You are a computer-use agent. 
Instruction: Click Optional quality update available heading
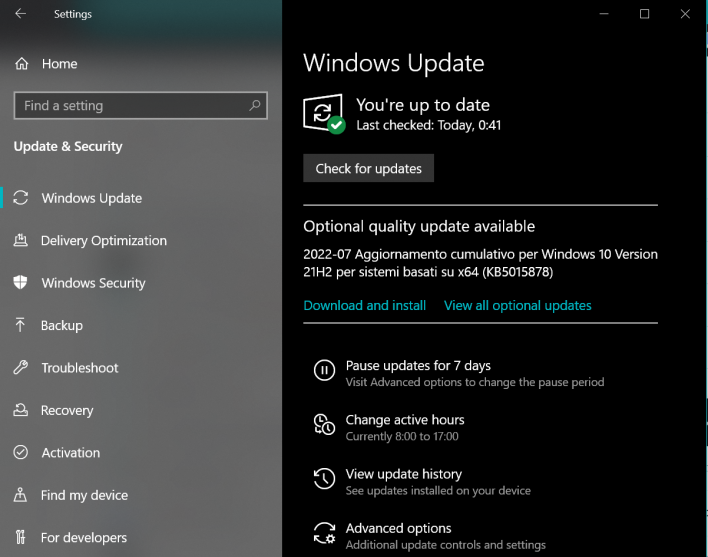[419, 226]
